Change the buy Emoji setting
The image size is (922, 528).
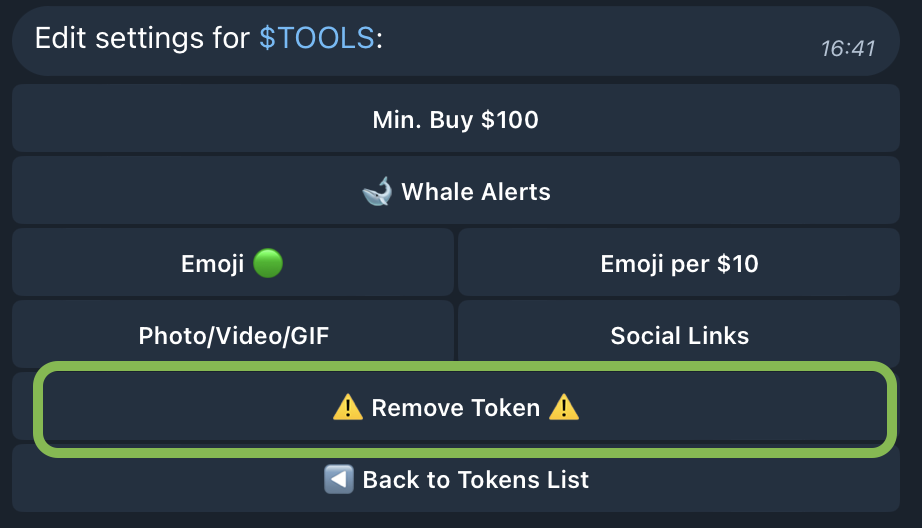click(232, 263)
